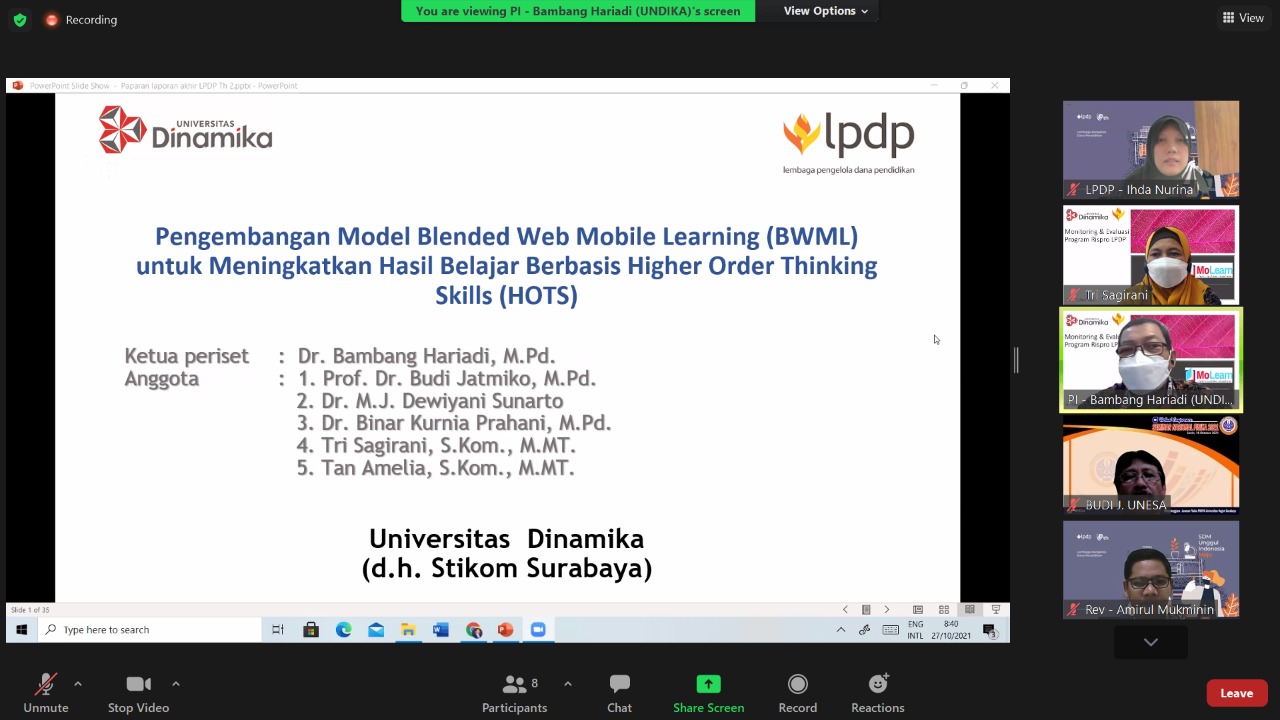Click the red Leave button
This screenshot has width=1280, height=720.
pos(1237,693)
